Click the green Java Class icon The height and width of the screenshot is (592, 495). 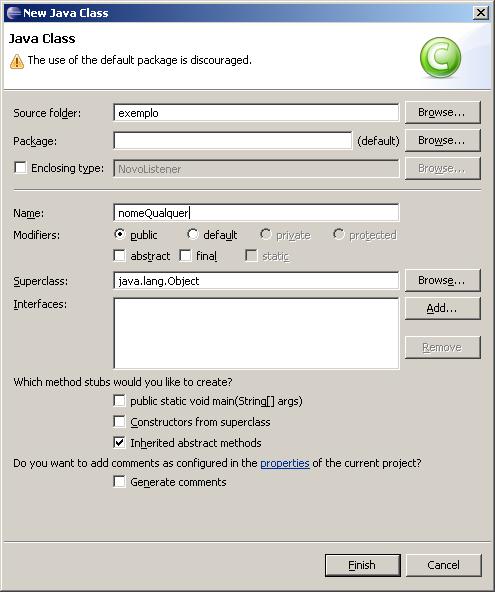(x=440, y=58)
